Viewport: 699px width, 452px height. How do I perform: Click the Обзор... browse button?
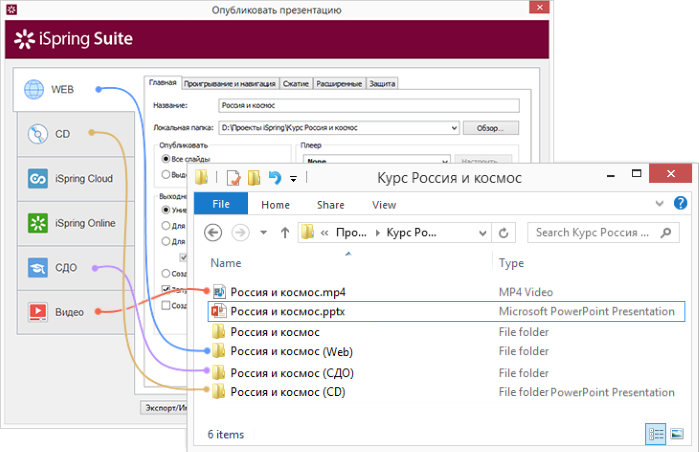coord(490,128)
